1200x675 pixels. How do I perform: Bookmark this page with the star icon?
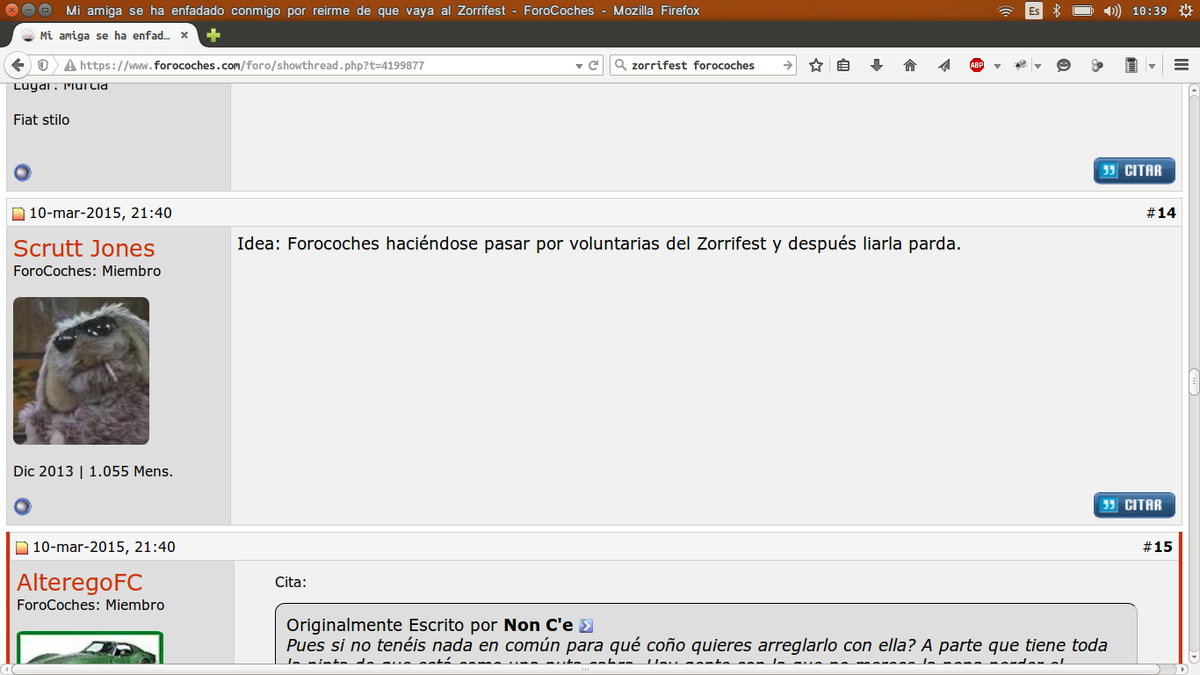(816, 65)
